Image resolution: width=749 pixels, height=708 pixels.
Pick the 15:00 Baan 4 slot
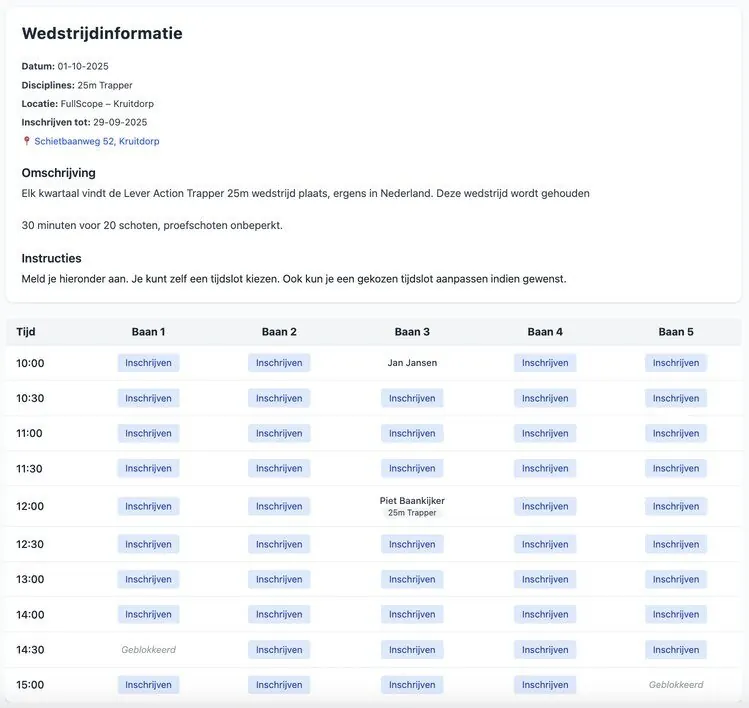pyautogui.click(x=545, y=685)
